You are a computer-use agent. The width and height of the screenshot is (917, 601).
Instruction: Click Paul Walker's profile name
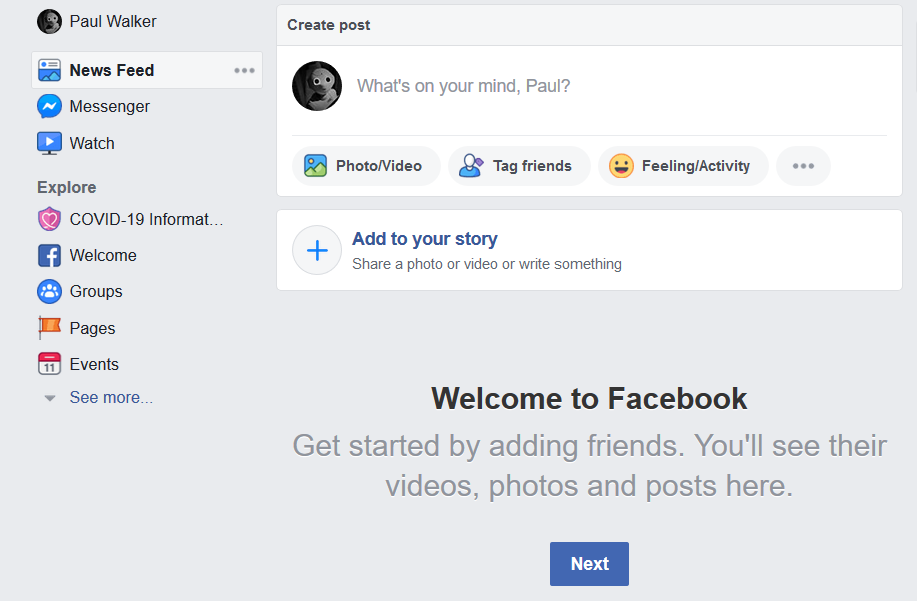tap(113, 21)
